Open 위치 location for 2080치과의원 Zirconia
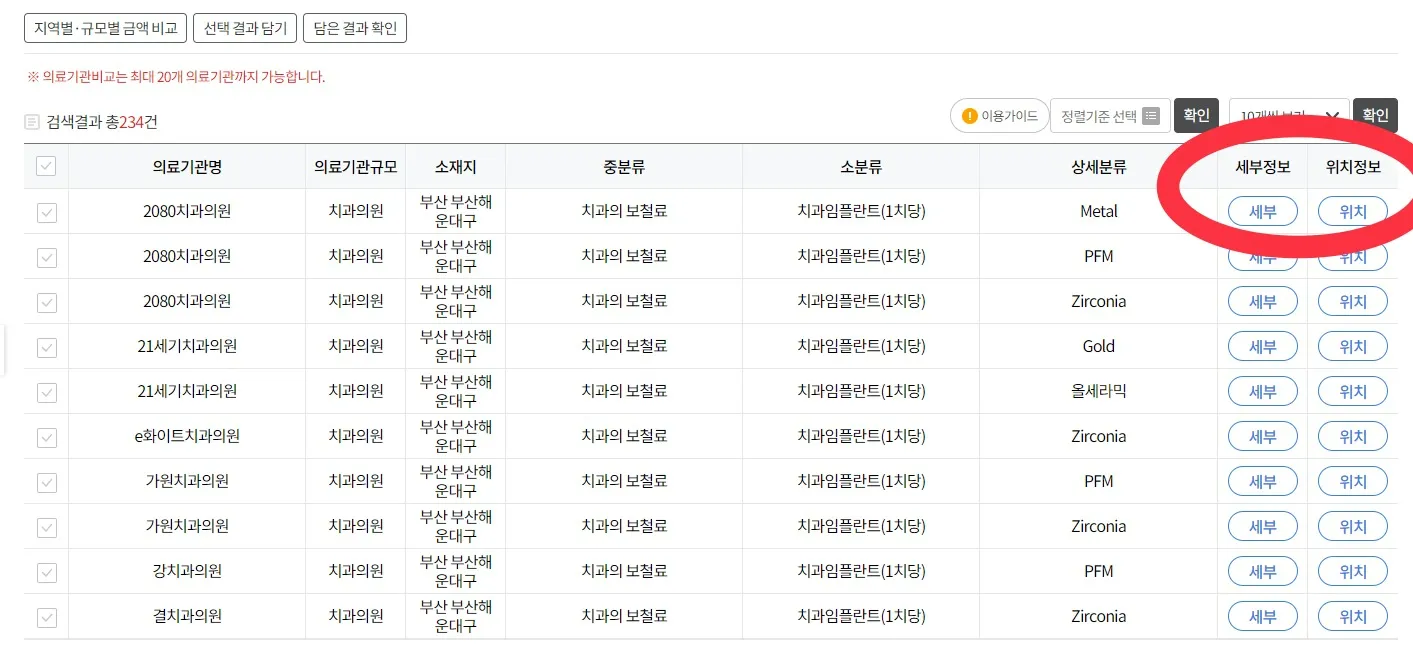 tap(1353, 301)
